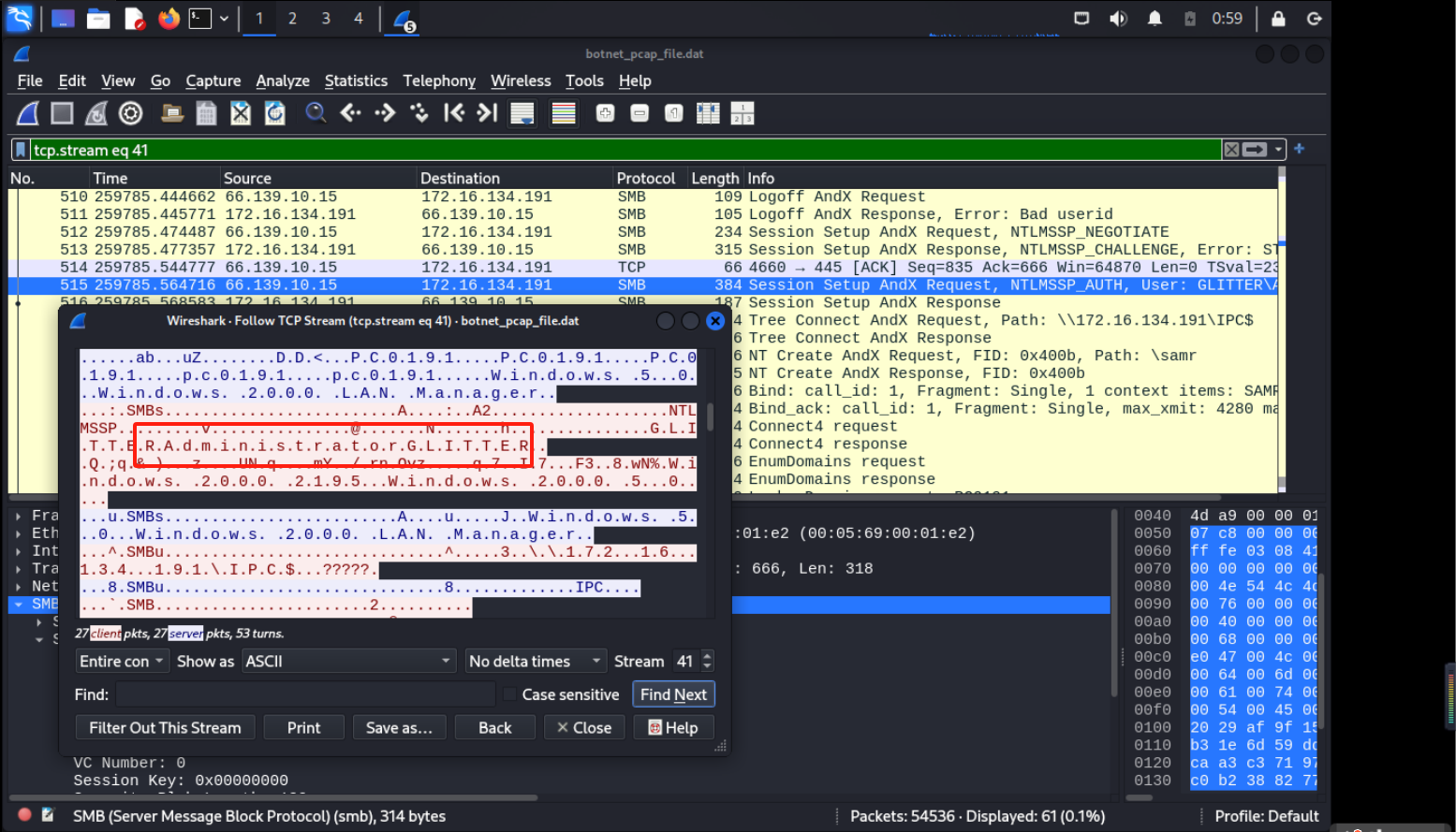
Task: Click the expert information status bar icon
Action: coord(24,815)
